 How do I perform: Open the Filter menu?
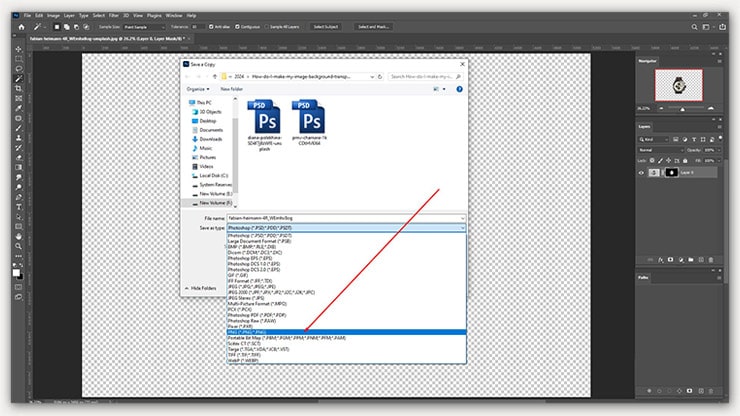click(x=115, y=16)
